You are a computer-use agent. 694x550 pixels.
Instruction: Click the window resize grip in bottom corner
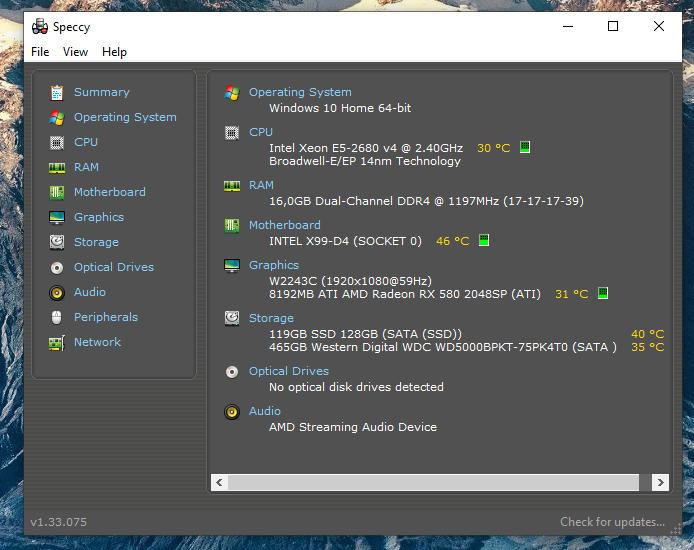[675, 529]
